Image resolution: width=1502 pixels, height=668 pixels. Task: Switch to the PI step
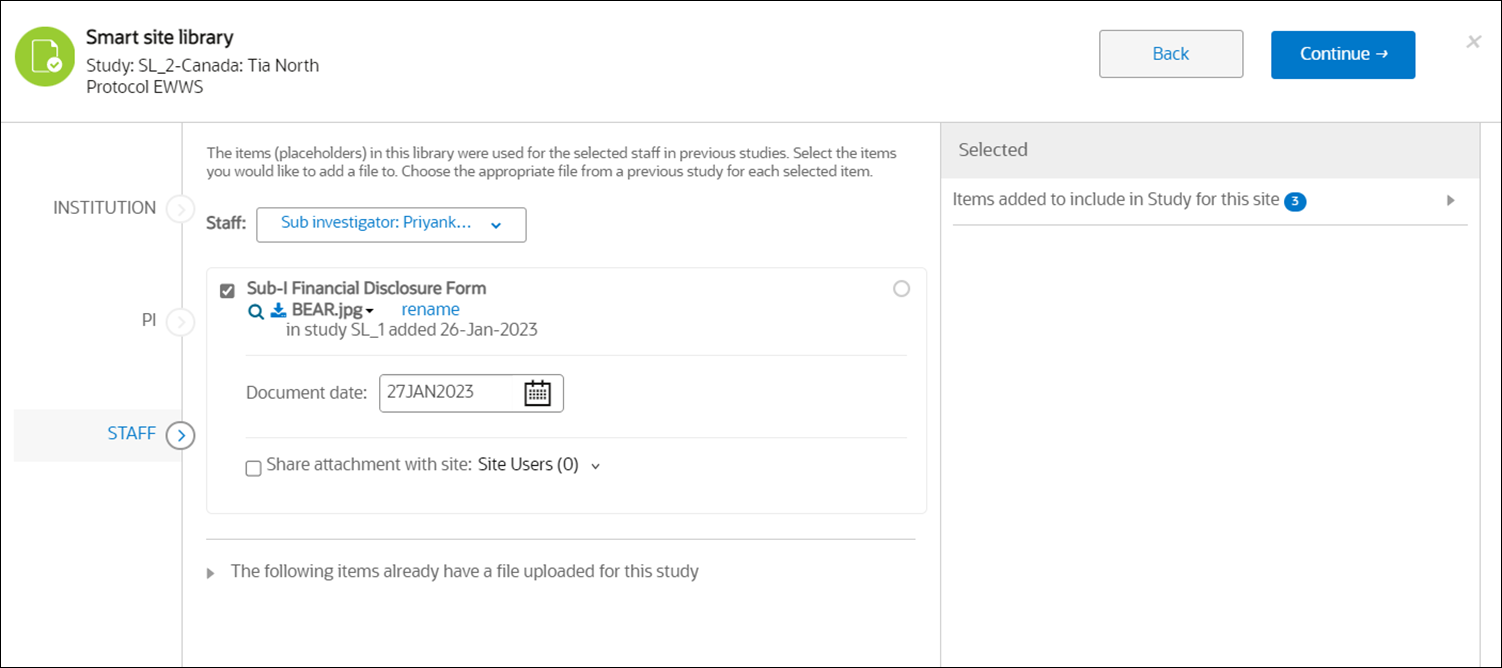pyautogui.click(x=148, y=321)
